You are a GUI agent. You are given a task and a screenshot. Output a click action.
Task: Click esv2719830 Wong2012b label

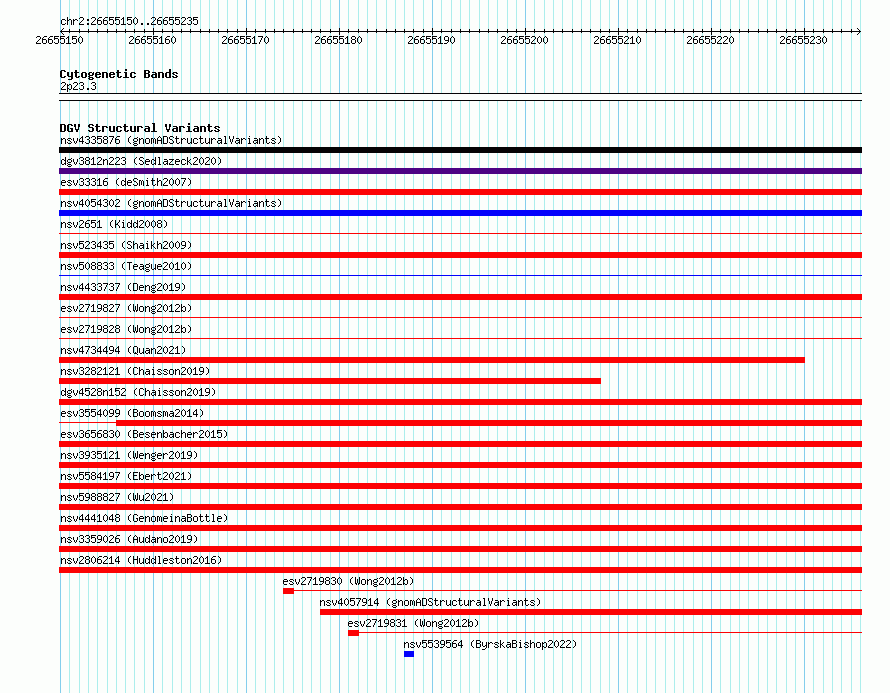[x=349, y=581]
